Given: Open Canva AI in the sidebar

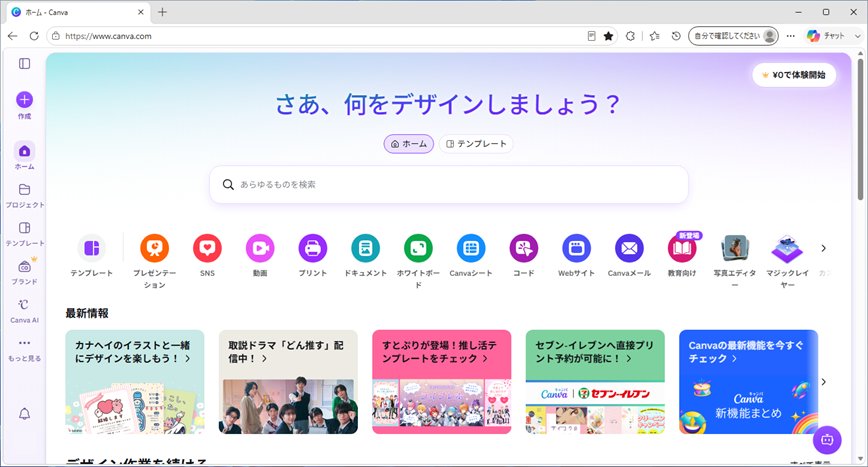Looking at the screenshot, I should pyautogui.click(x=24, y=311).
